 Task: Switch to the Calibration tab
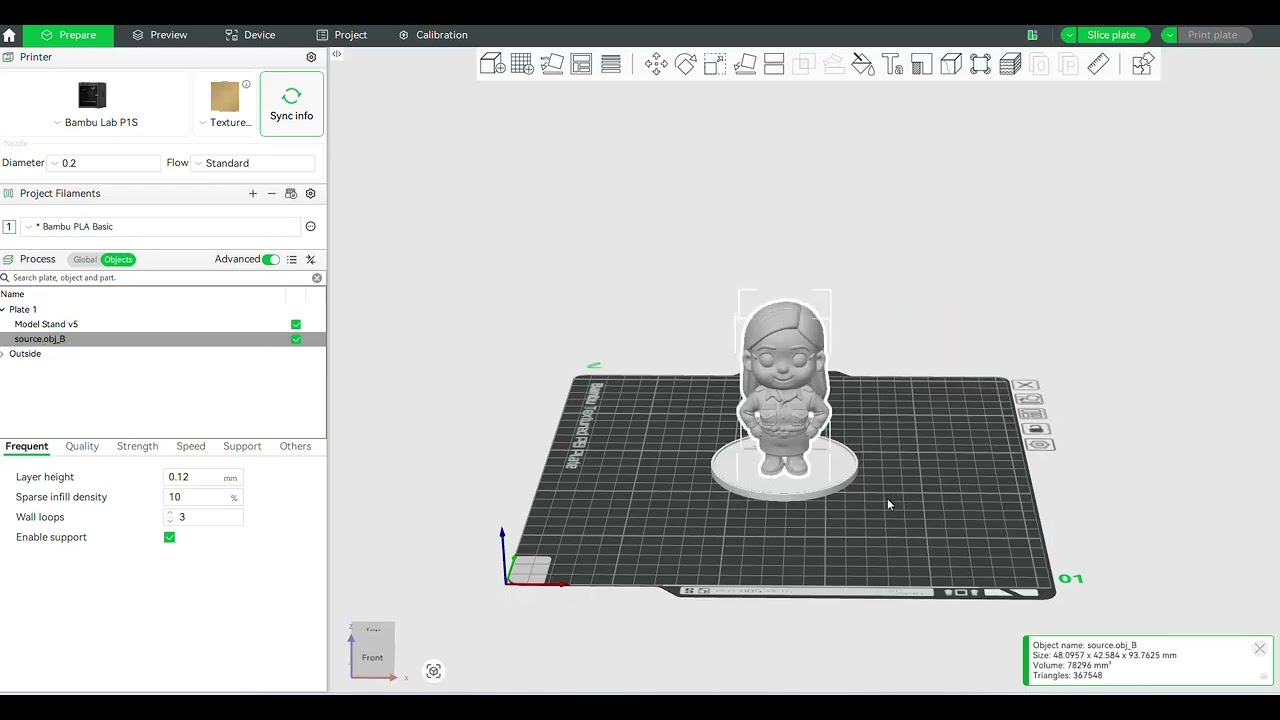pyautogui.click(x=433, y=35)
